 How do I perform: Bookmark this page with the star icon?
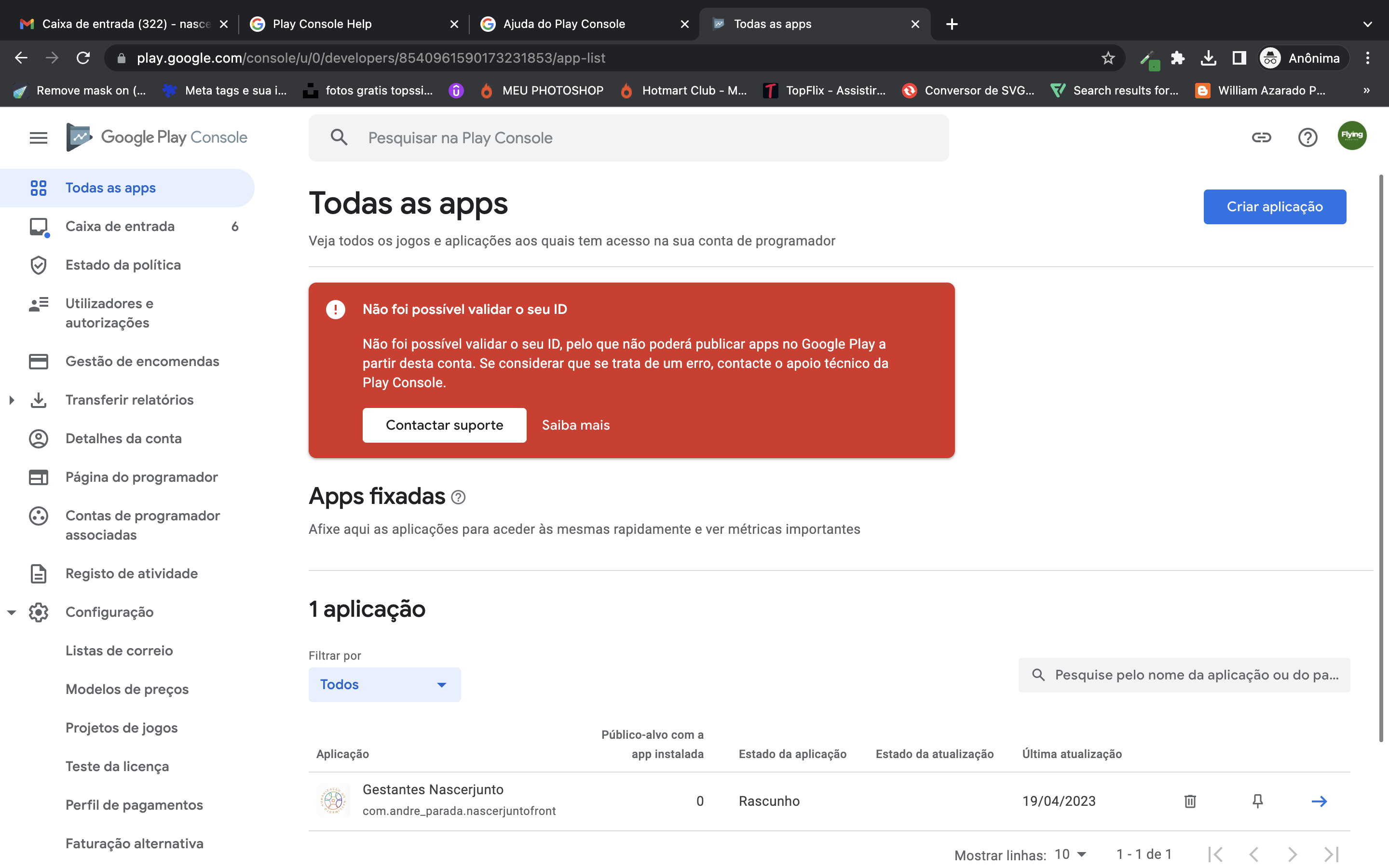[1108, 58]
